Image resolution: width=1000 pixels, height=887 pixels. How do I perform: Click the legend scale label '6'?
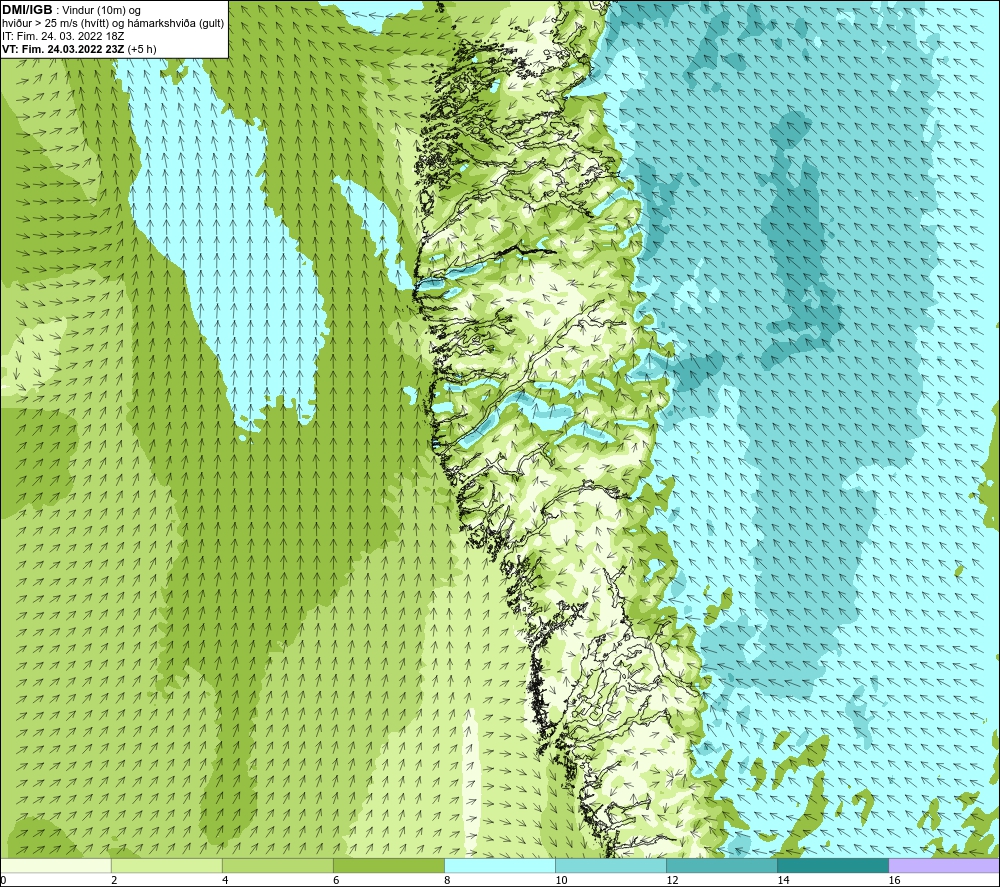(x=336, y=880)
